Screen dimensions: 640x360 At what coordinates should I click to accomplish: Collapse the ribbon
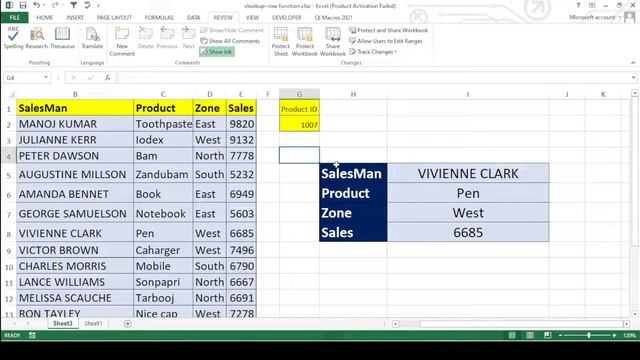pyautogui.click(x=633, y=62)
